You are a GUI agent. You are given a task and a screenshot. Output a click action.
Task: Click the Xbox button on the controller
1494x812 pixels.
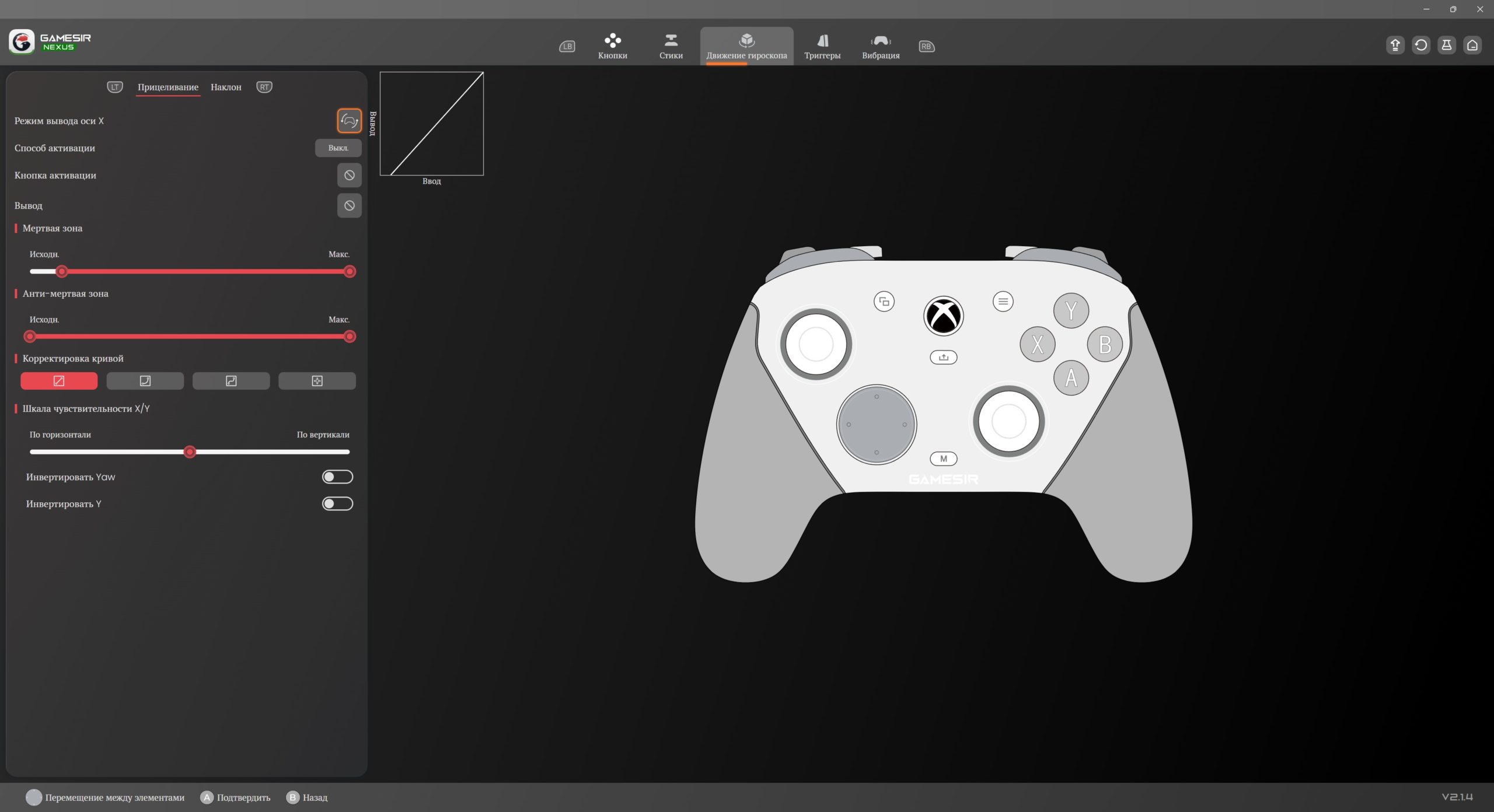pos(943,316)
